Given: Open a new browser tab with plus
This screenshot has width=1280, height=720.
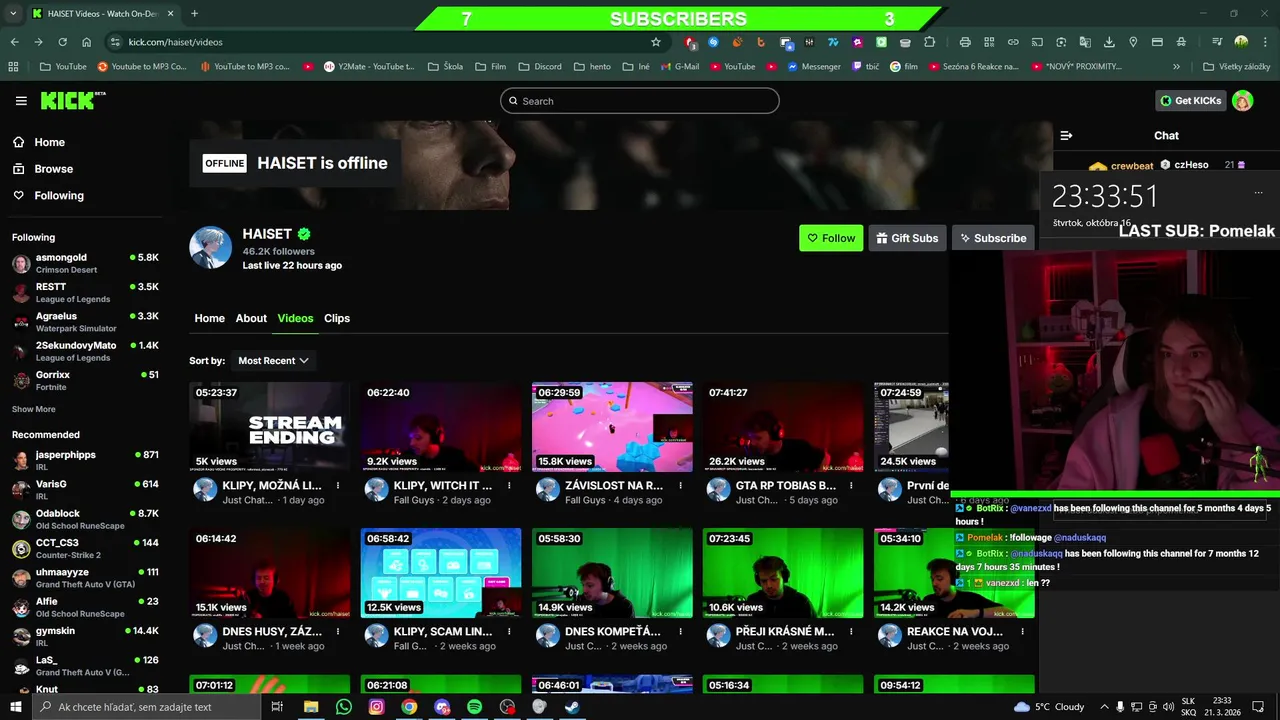Looking at the screenshot, I should coord(194,14).
